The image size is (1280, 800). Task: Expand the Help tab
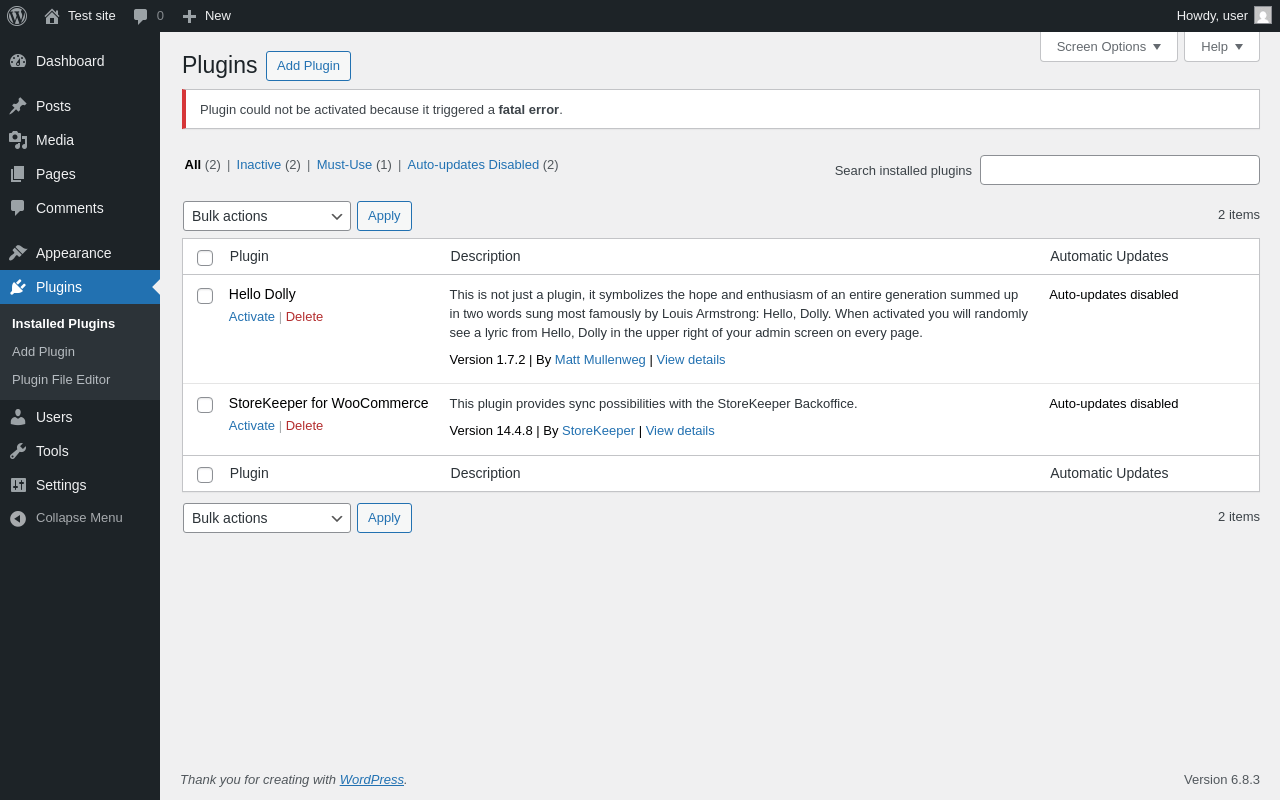1221,46
